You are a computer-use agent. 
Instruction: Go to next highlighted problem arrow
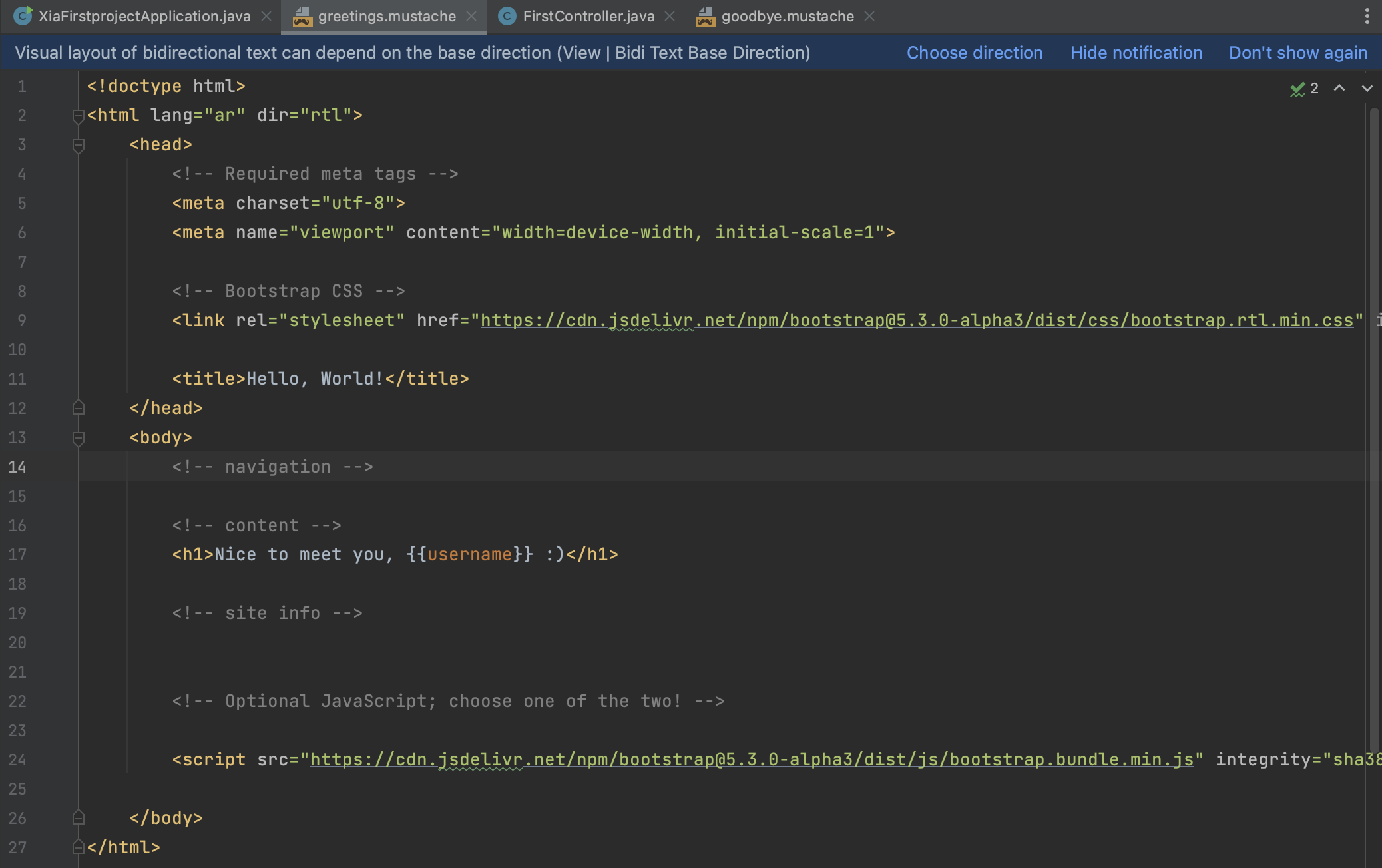1367,88
